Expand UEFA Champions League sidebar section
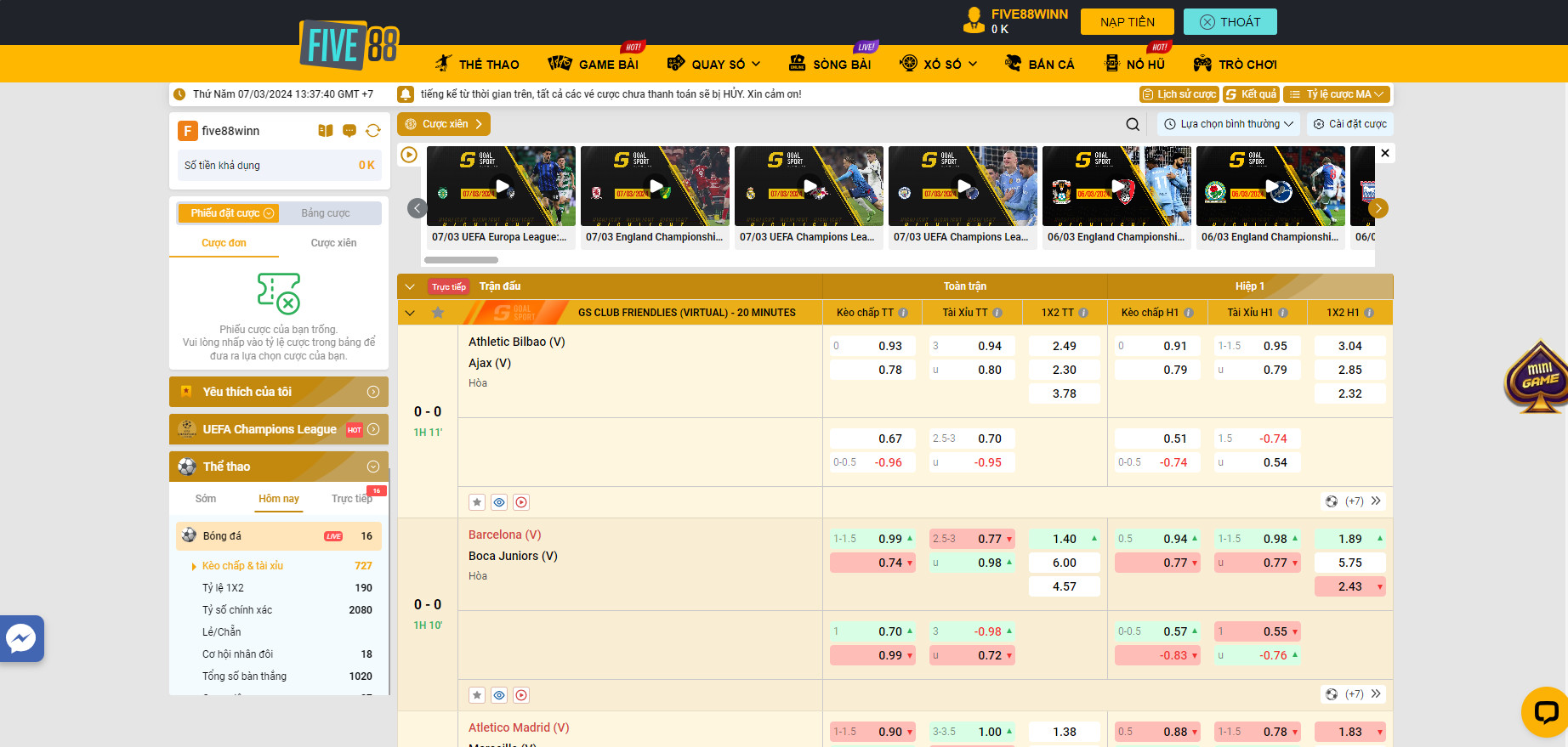Screen dimensions: 1568x747 click(x=279, y=429)
